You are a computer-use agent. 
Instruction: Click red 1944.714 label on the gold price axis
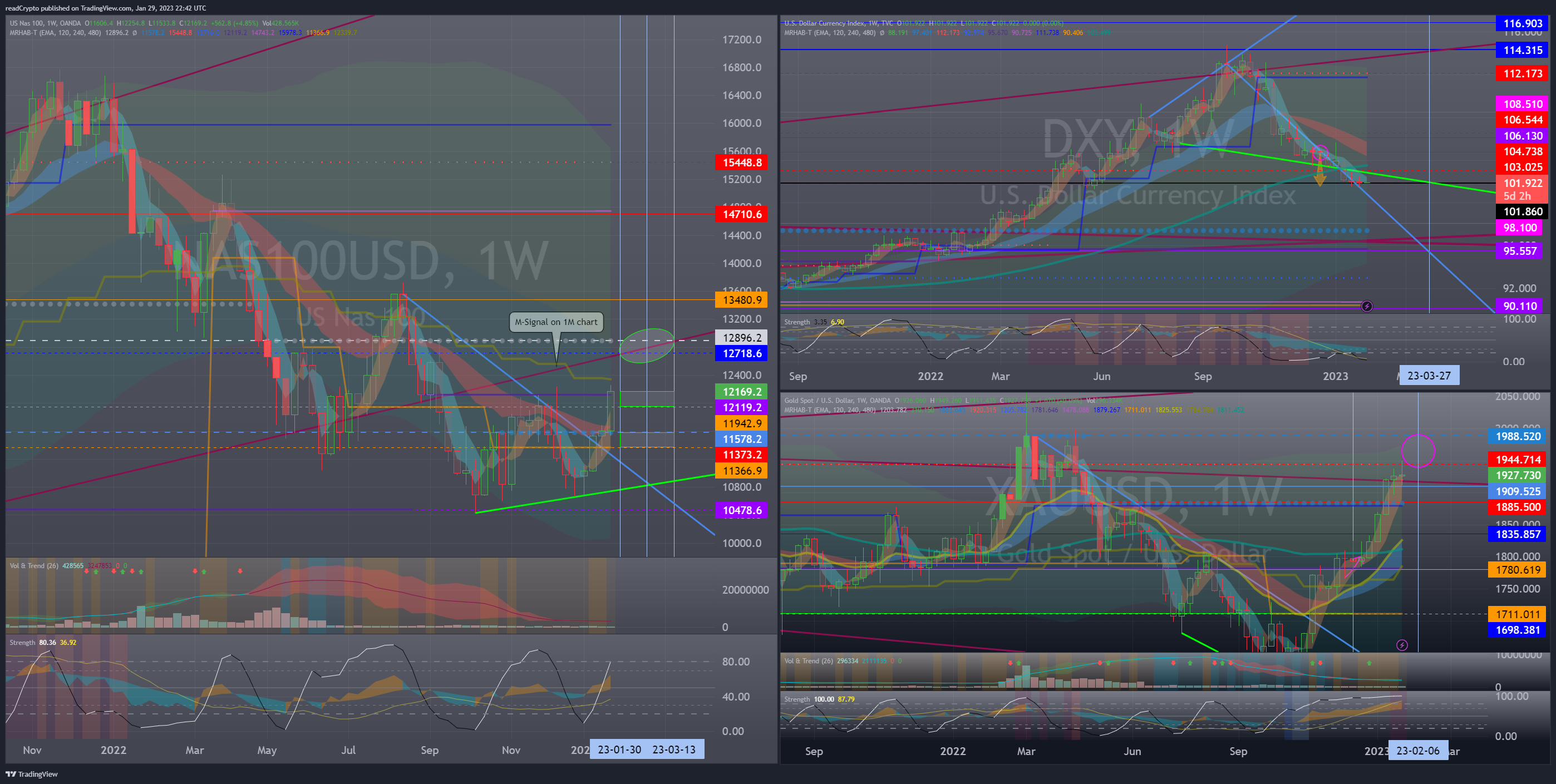point(1518,460)
